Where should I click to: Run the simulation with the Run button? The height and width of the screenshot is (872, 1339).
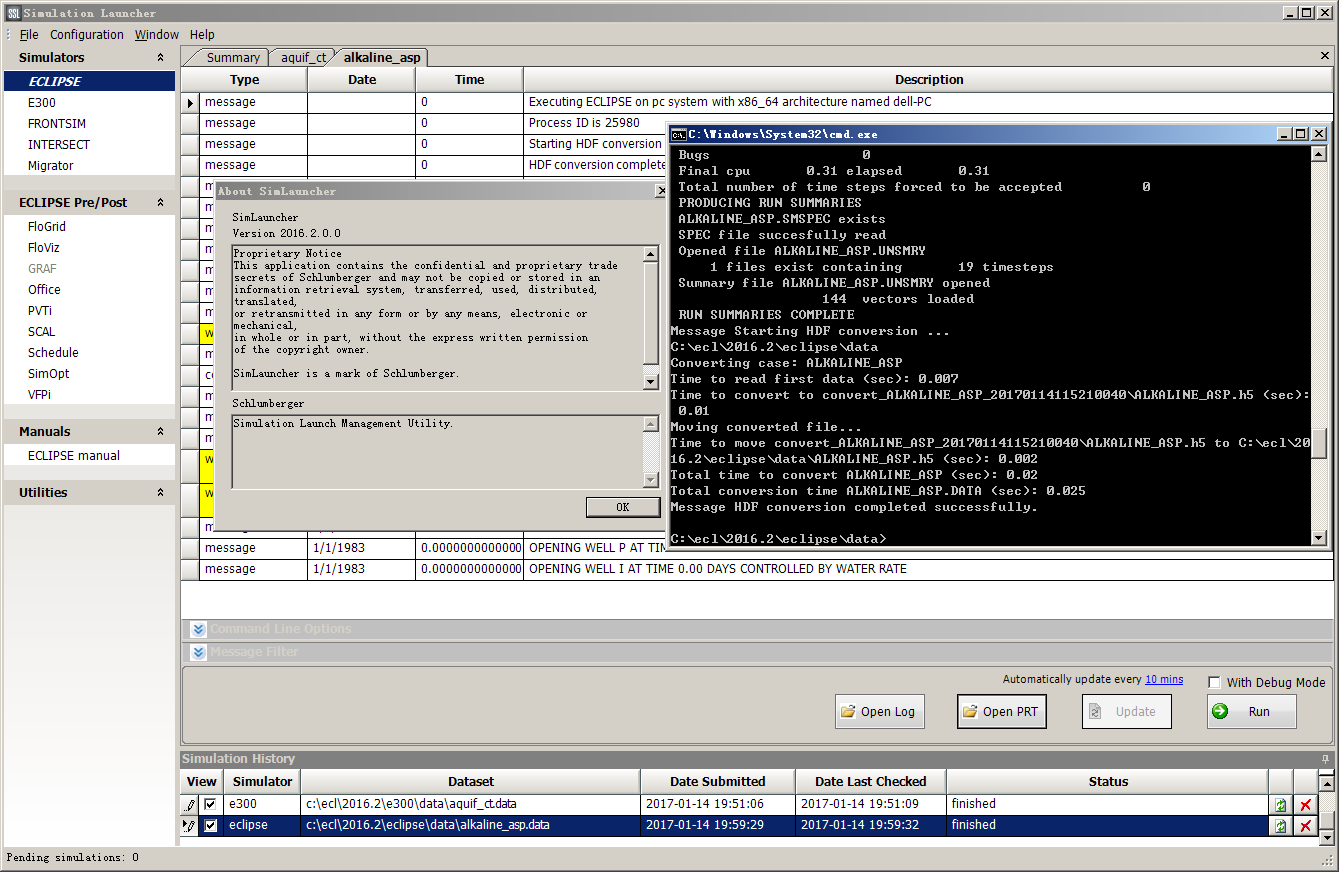1251,711
